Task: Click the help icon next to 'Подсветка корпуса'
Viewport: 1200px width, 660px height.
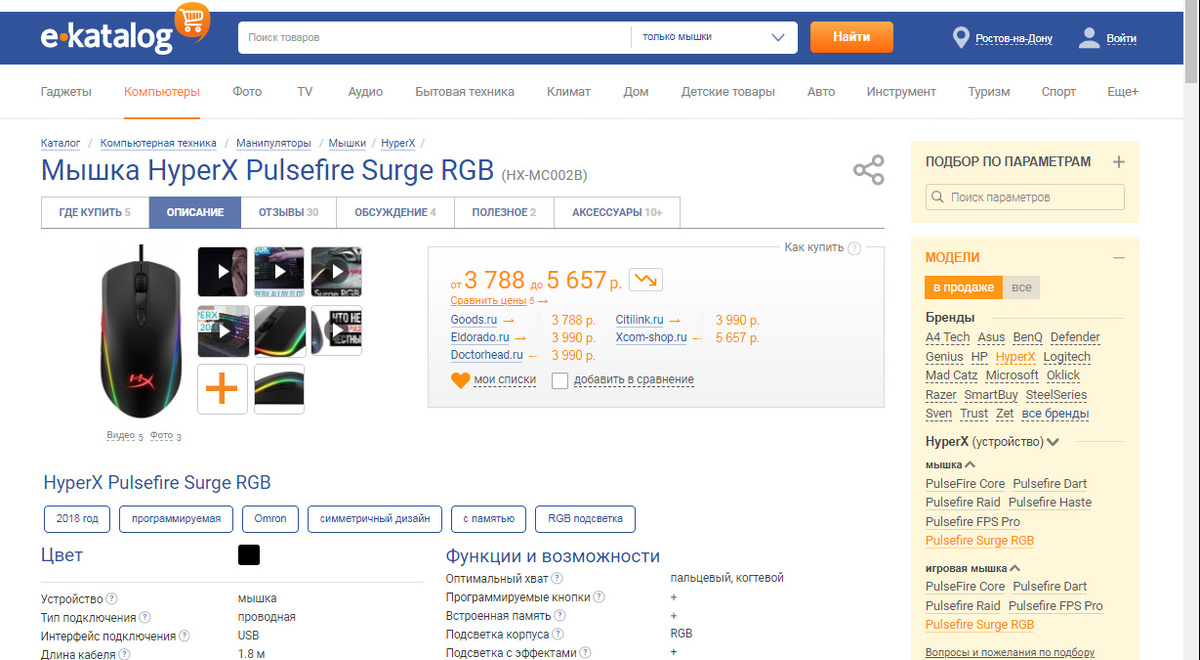Action: tap(557, 634)
